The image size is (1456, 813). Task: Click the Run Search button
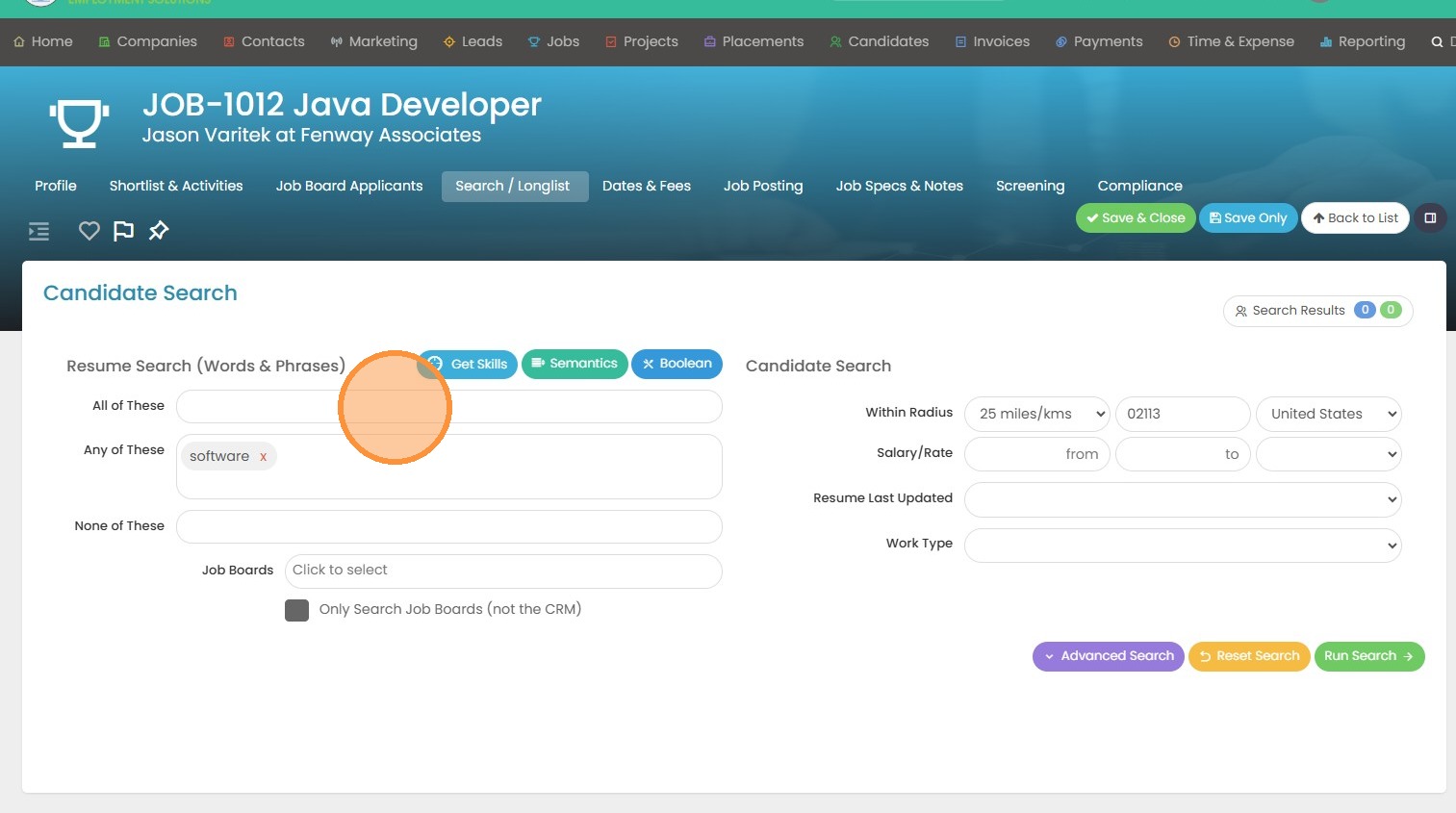pyautogui.click(x=1368, y=656)
